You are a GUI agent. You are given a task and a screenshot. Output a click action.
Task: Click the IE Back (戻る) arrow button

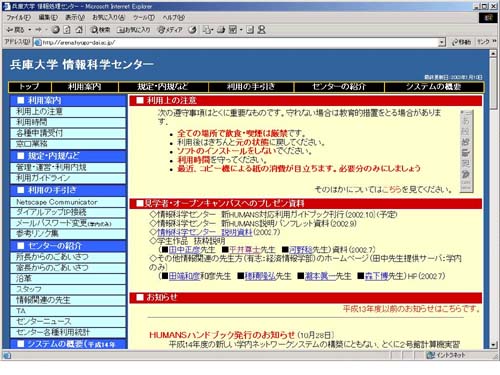pos(15,30)
